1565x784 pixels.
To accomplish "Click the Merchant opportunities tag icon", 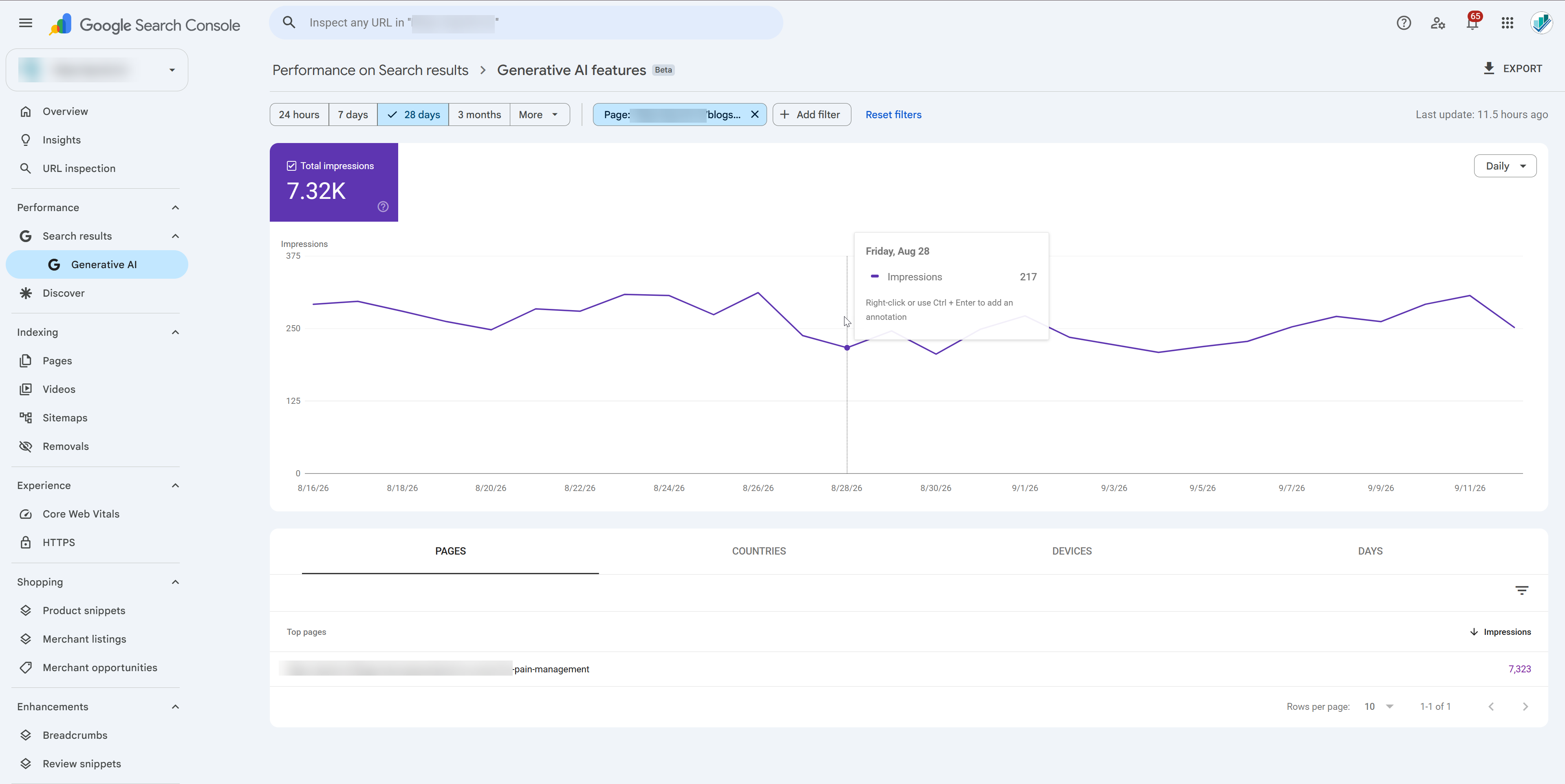I will click(26, 667).
